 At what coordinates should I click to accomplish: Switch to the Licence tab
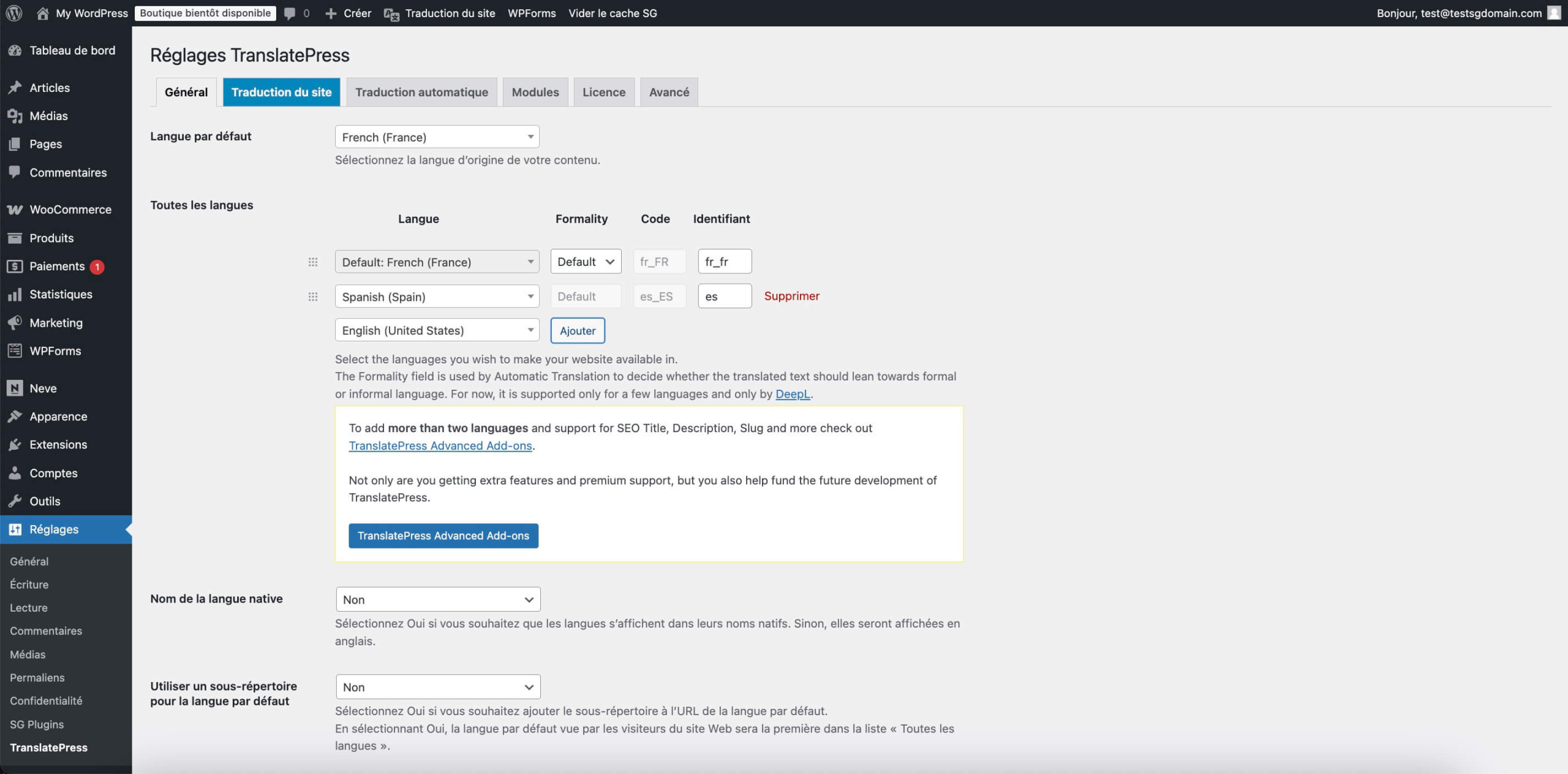(604, 92)
